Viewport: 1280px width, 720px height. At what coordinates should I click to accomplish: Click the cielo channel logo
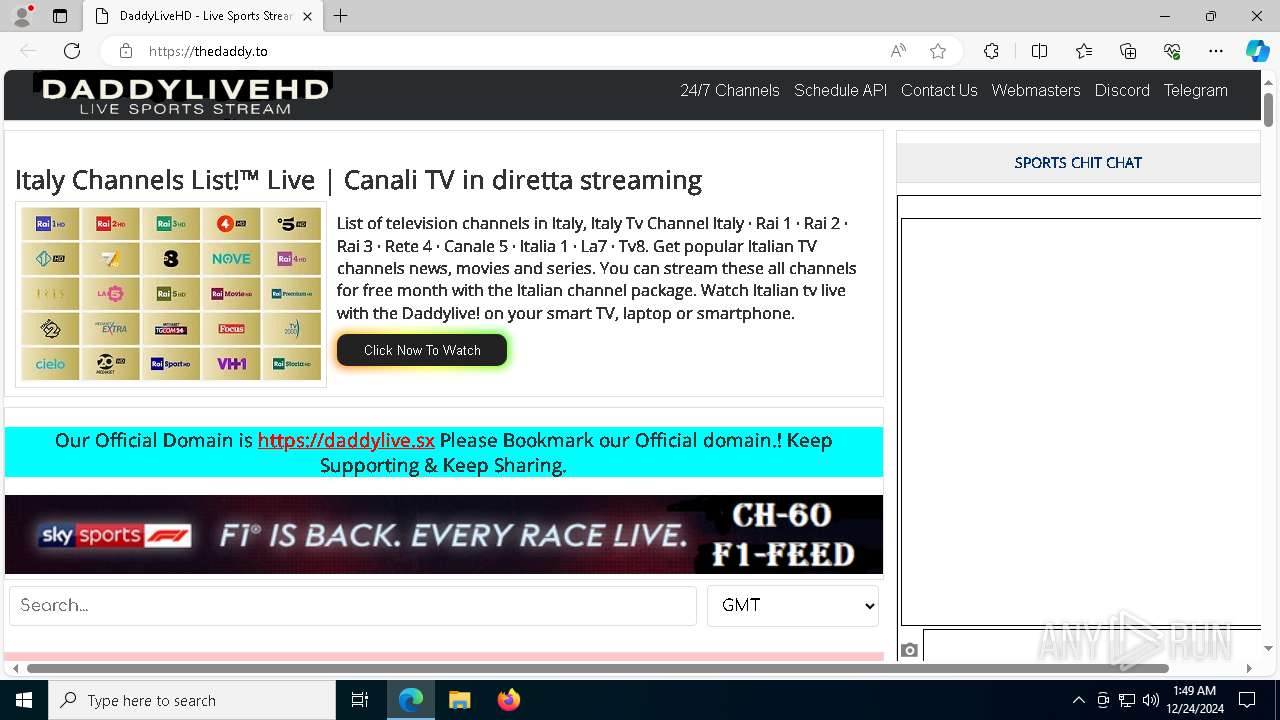click(50, 364)
